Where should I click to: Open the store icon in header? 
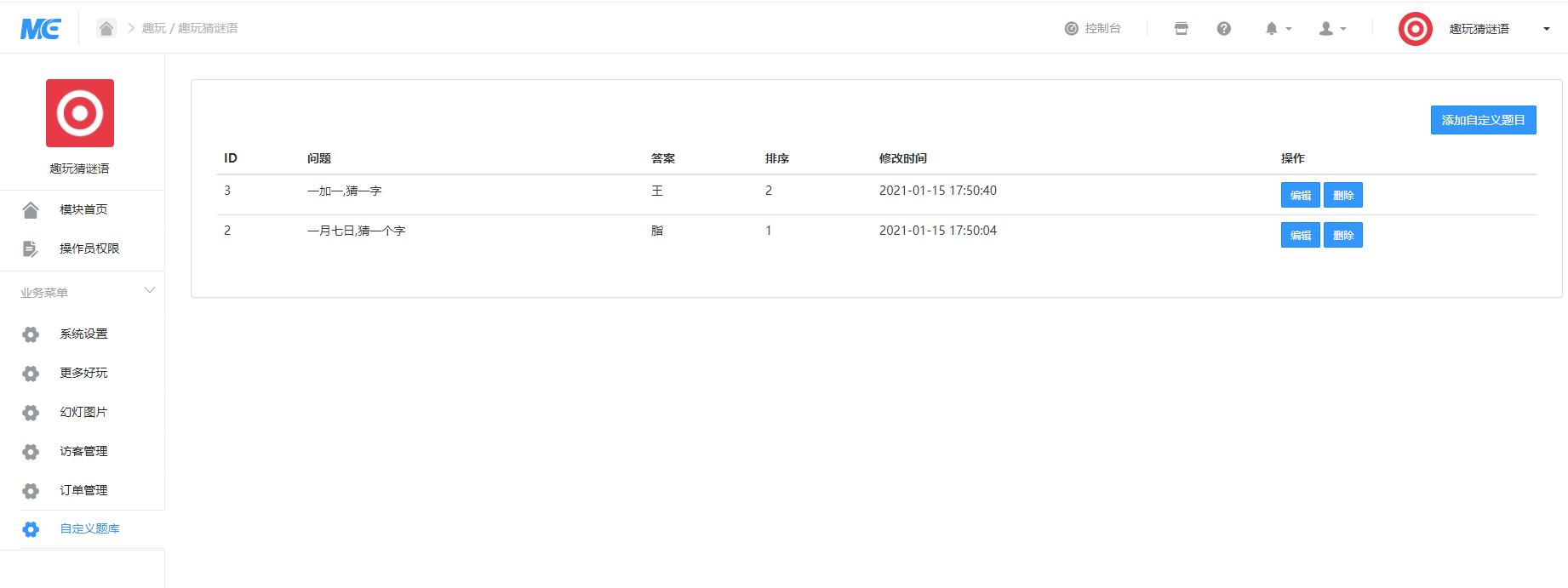click(x=1181, y=29)
